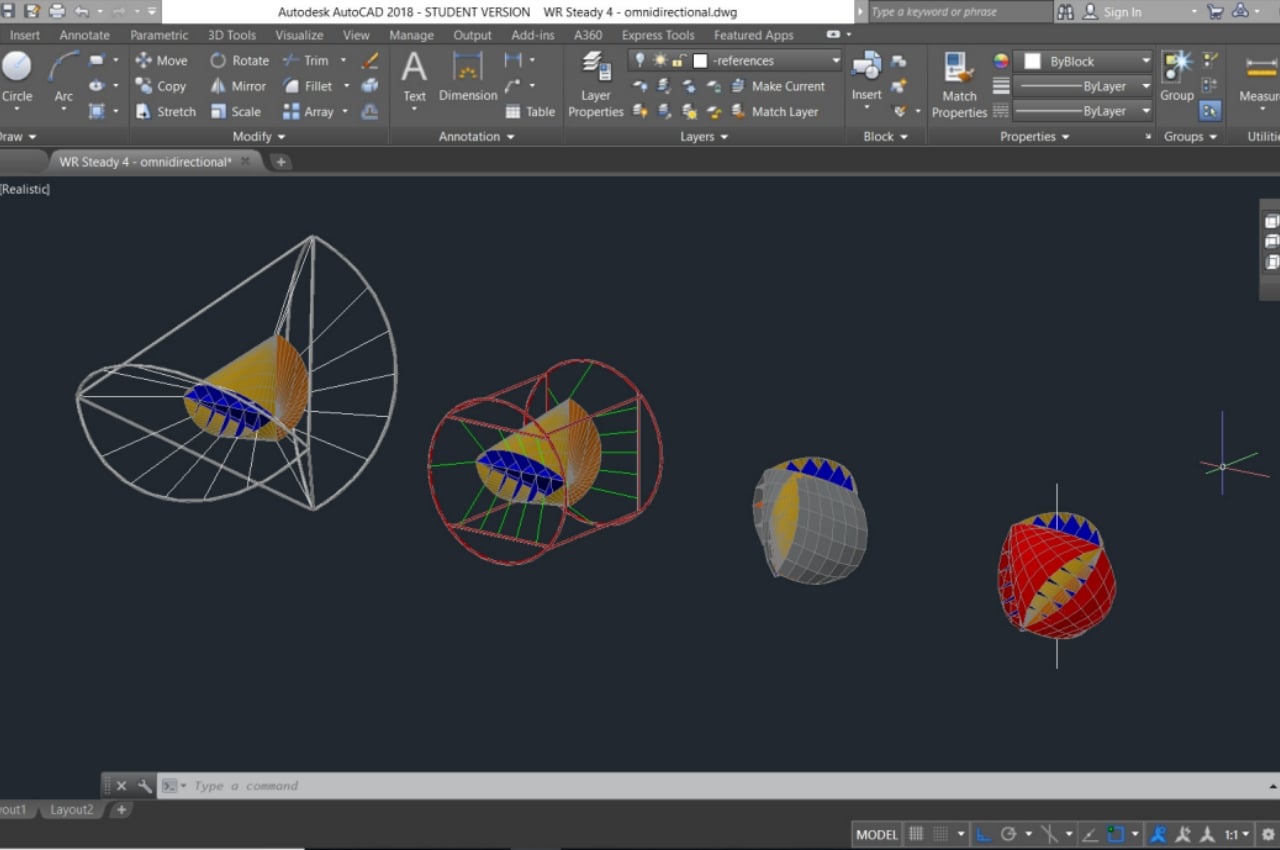Click the Match Properties tool
1280x850 pixels.
[959, 84]
